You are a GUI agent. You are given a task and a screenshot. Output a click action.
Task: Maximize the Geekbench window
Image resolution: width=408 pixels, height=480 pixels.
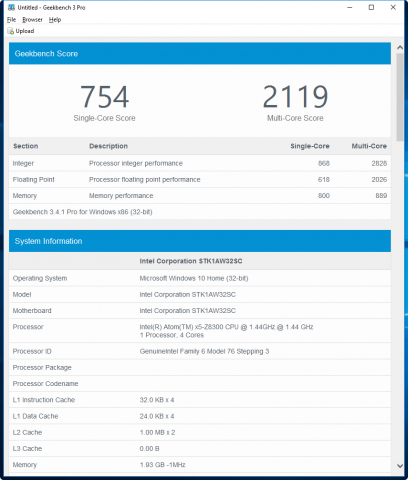point(371,7)
